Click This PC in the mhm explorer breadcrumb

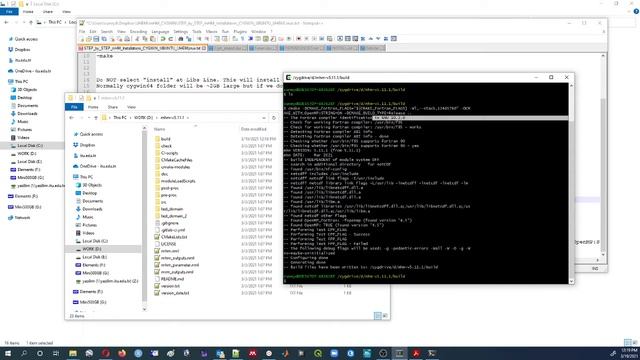point(120,118)
